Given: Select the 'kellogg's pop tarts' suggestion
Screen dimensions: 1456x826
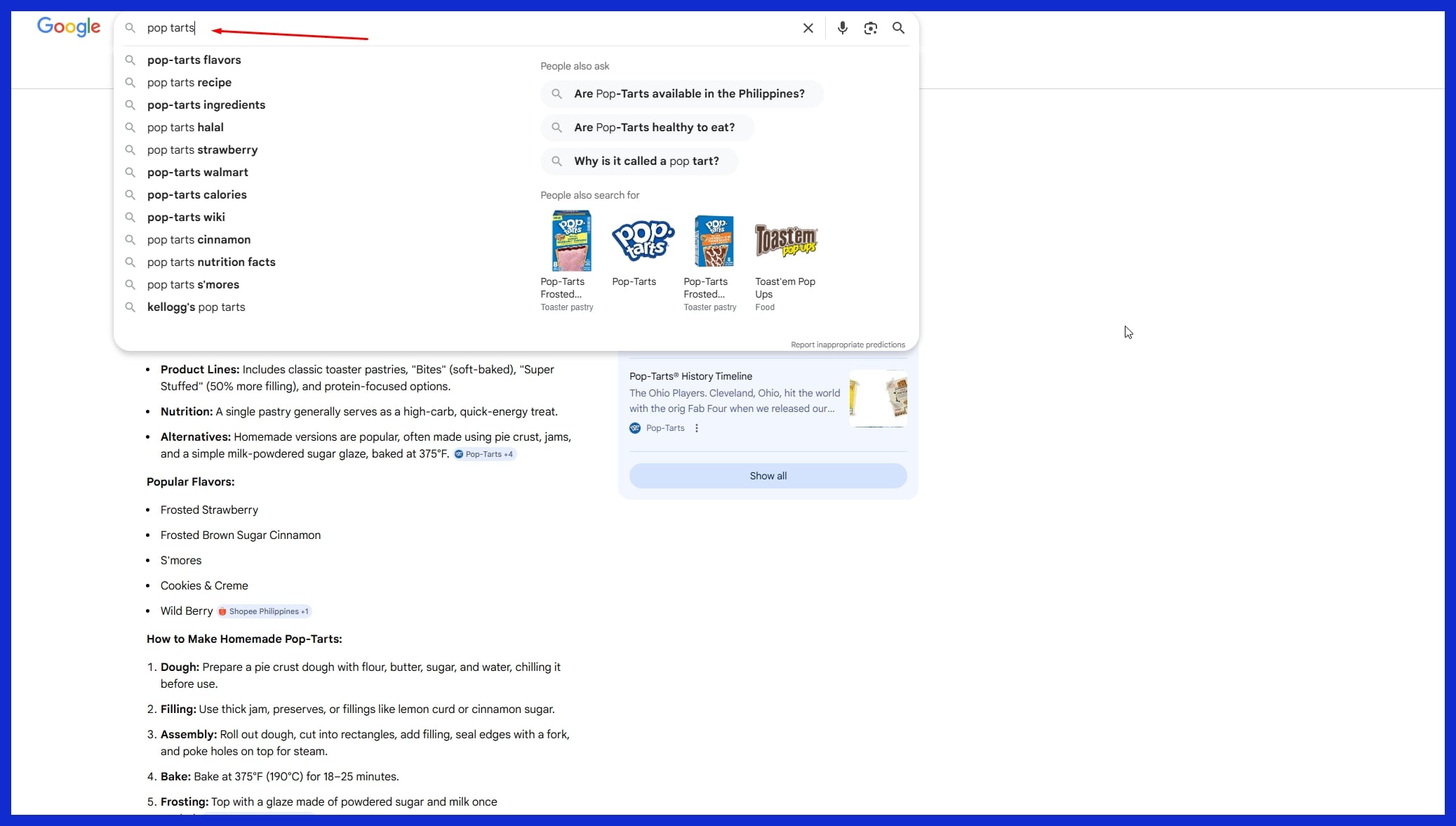Looking at the screenshot, I should coord(196,307).
